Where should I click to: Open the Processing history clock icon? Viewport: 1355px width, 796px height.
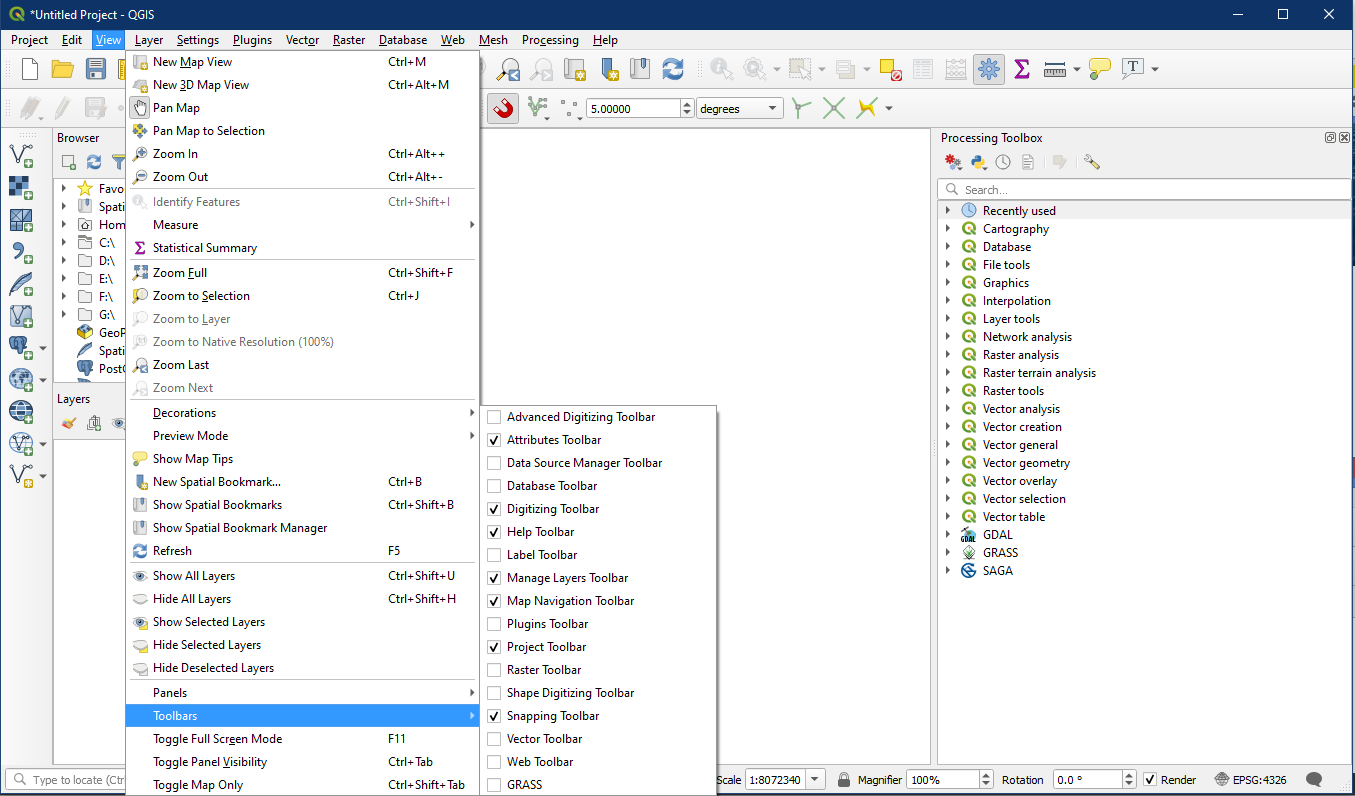(1003, 162)
